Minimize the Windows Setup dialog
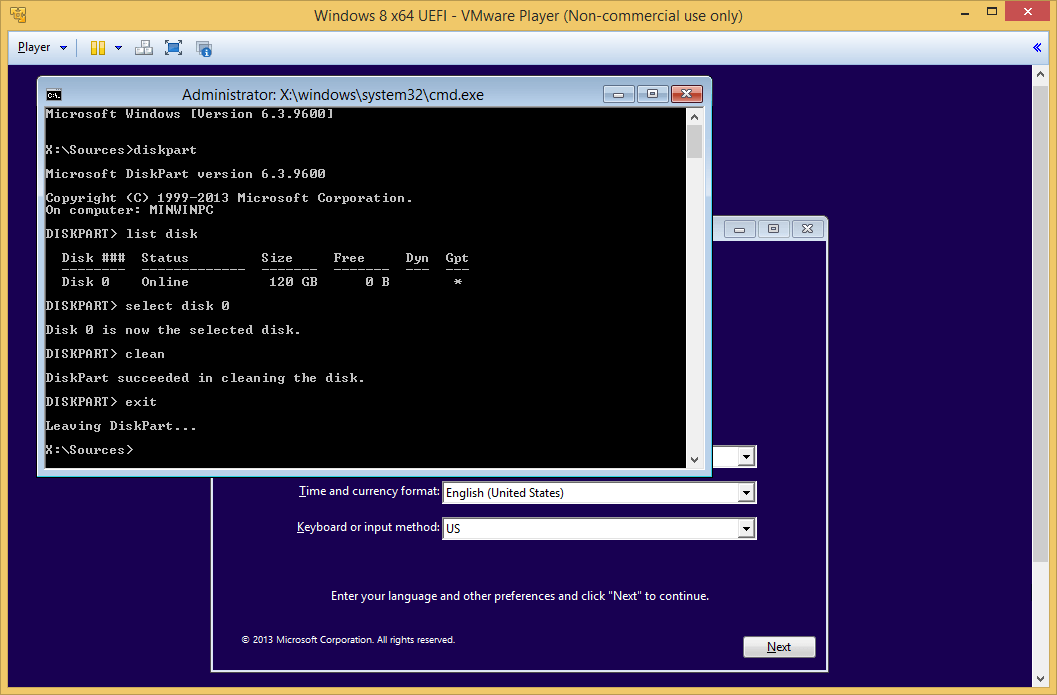 pos(741,229)
